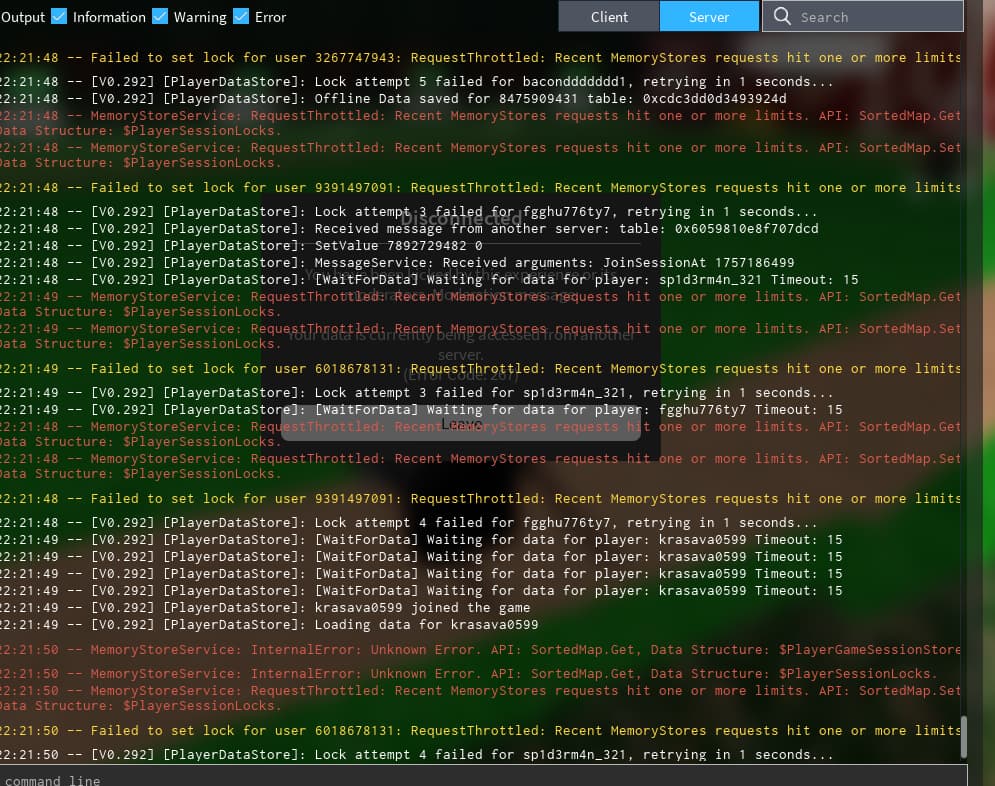
Task: Select 'krasava0599 joined the game' log line
Action: pos(265,608)
